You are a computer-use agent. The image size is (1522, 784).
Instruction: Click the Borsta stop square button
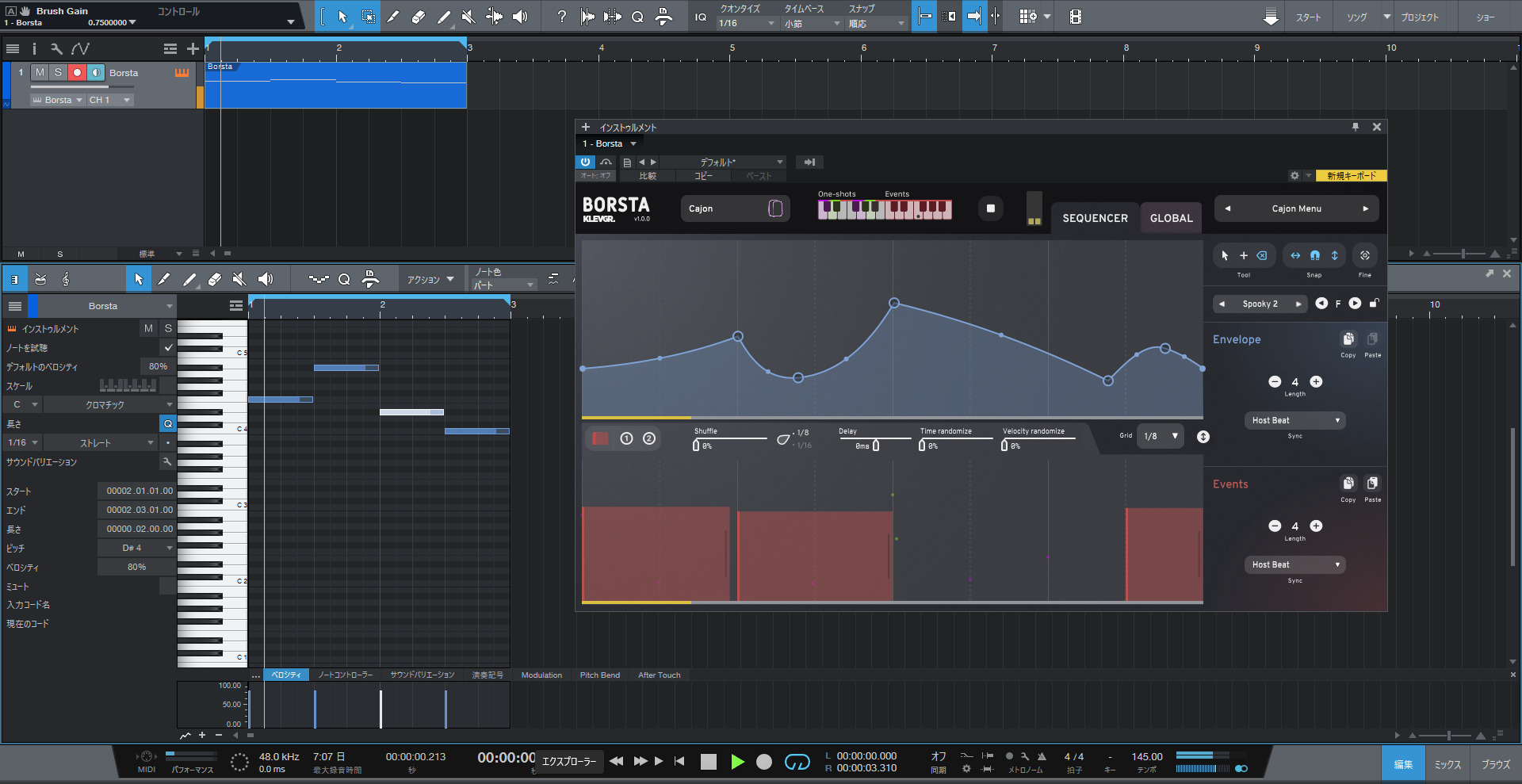point(991,208)
